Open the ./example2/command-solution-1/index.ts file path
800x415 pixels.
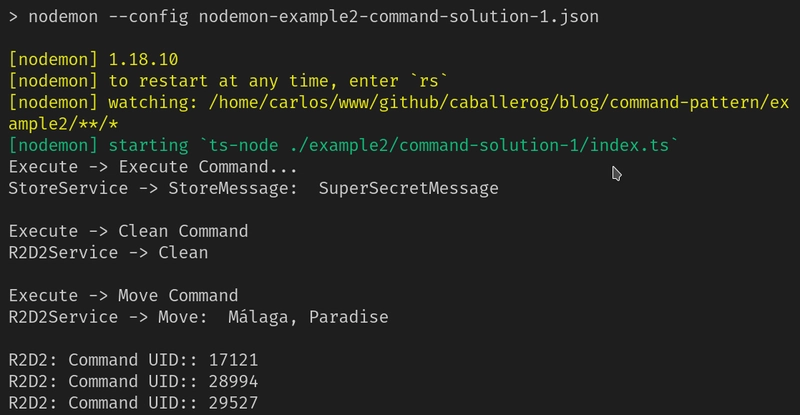(479, 145)
